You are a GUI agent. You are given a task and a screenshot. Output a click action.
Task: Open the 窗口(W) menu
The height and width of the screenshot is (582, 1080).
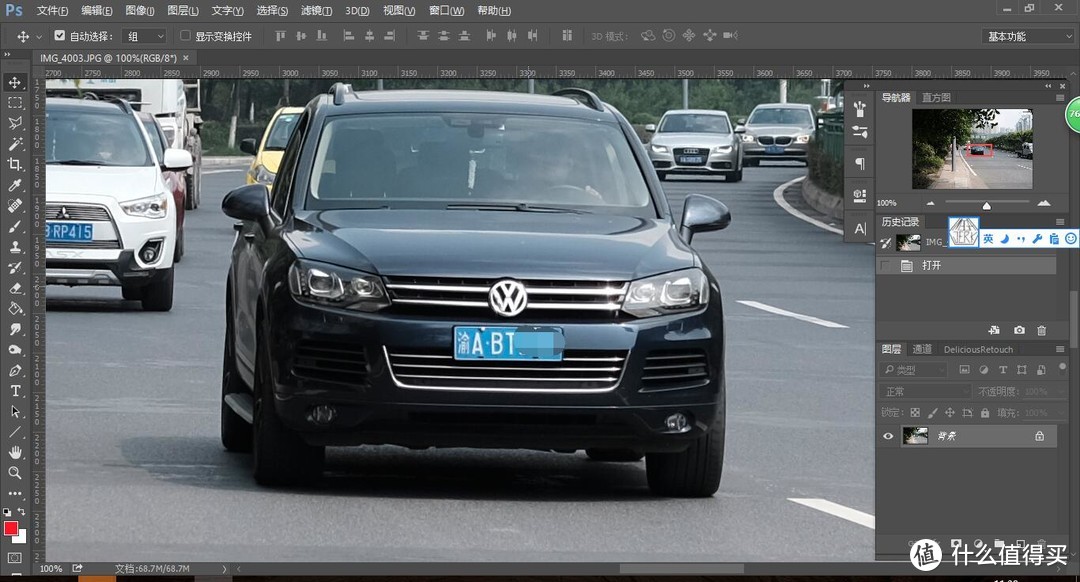(446, 11)
